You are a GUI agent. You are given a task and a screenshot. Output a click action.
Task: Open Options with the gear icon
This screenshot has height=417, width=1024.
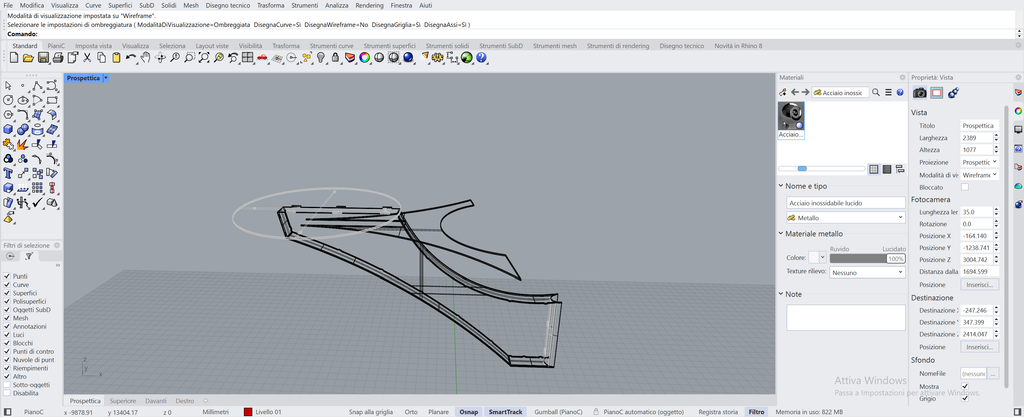click(x=438, y=58)
